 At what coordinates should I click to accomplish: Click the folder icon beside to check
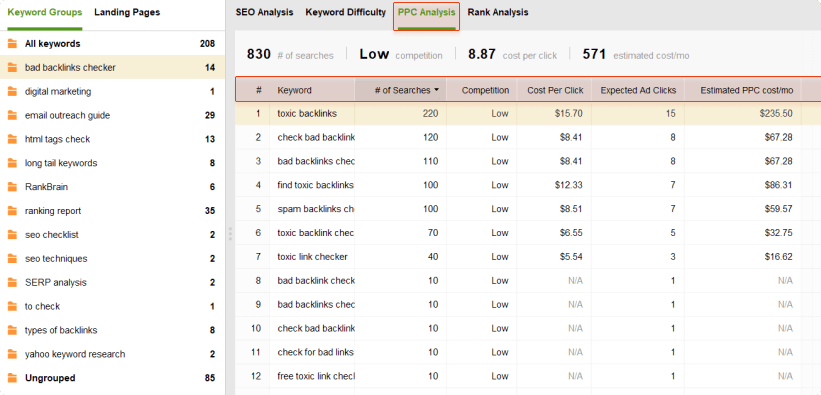(x=13, y=306)
